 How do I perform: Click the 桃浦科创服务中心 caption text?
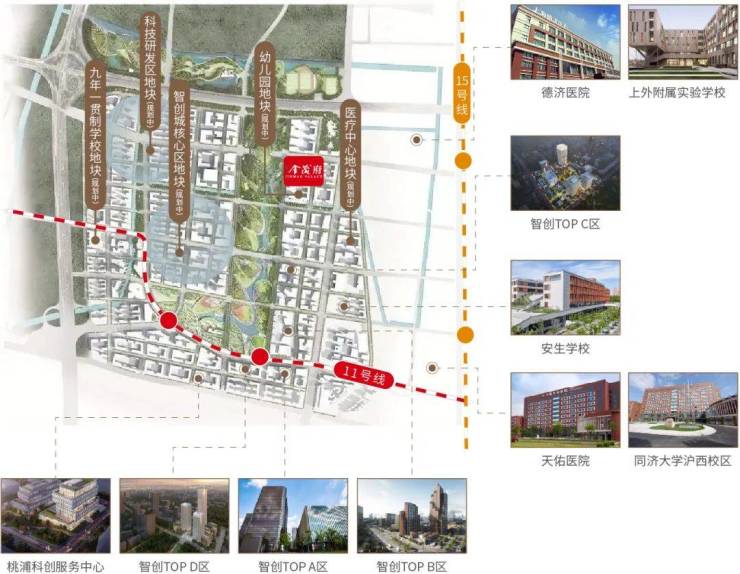click(56, 566)
